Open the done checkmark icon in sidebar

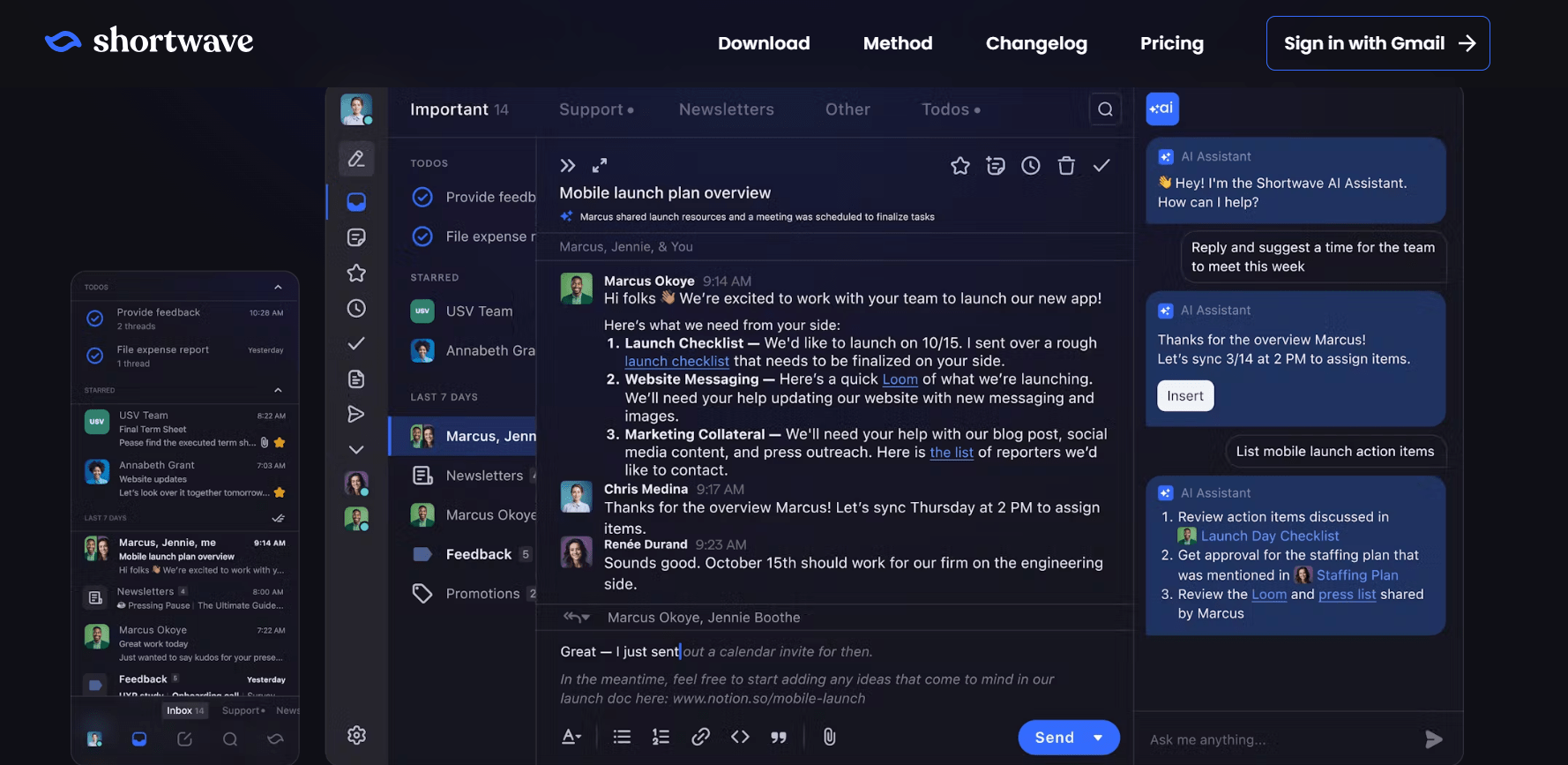pos(356,343)
